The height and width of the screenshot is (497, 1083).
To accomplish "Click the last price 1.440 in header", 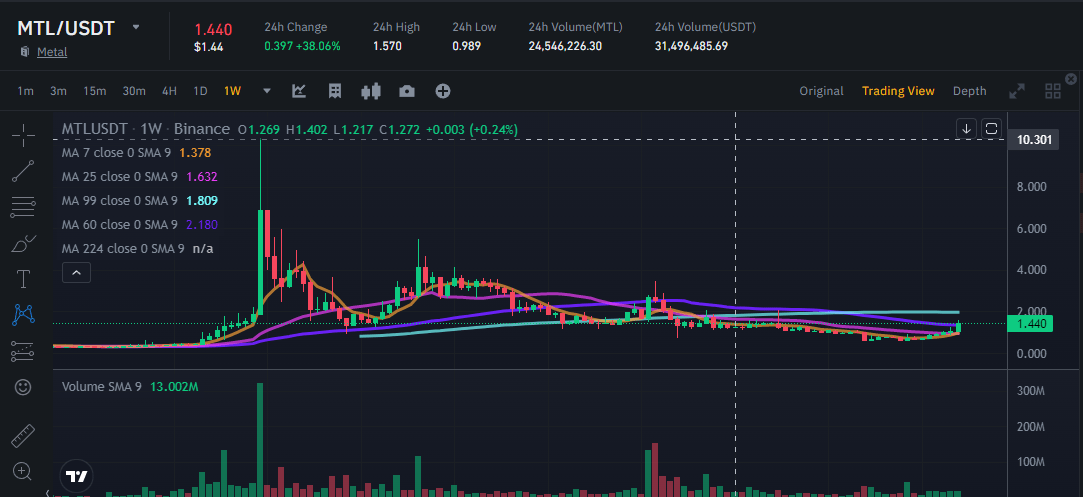I will click(x=213, y=30).
